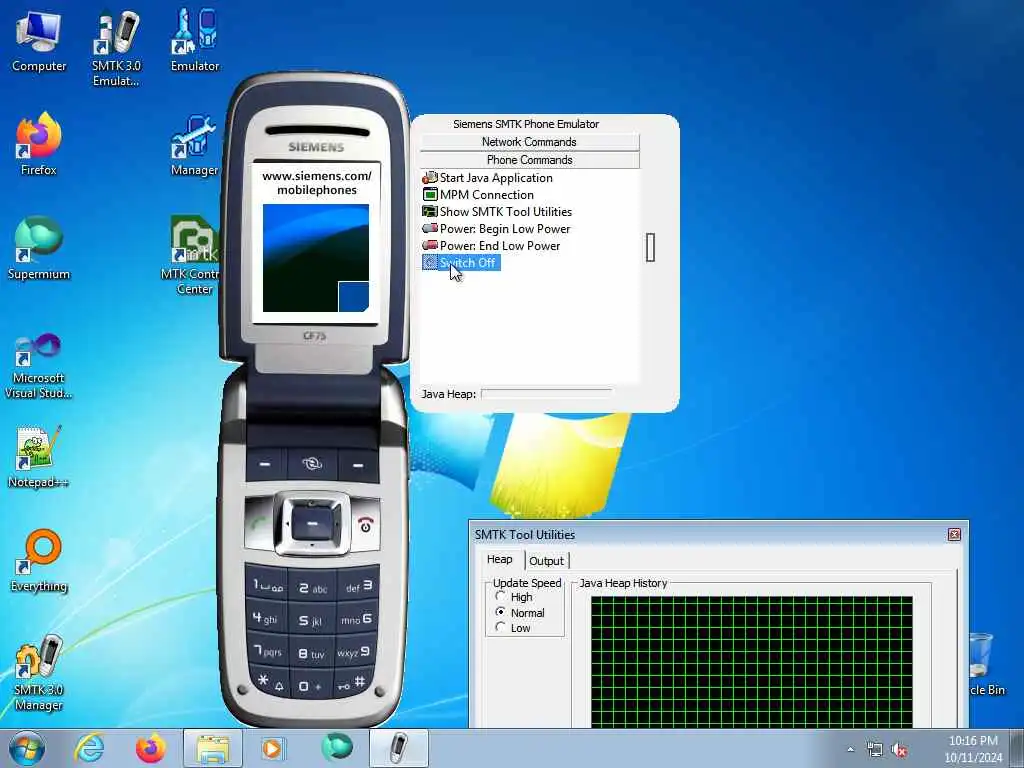Open the Recycle Bin icon

click(983, 665)
